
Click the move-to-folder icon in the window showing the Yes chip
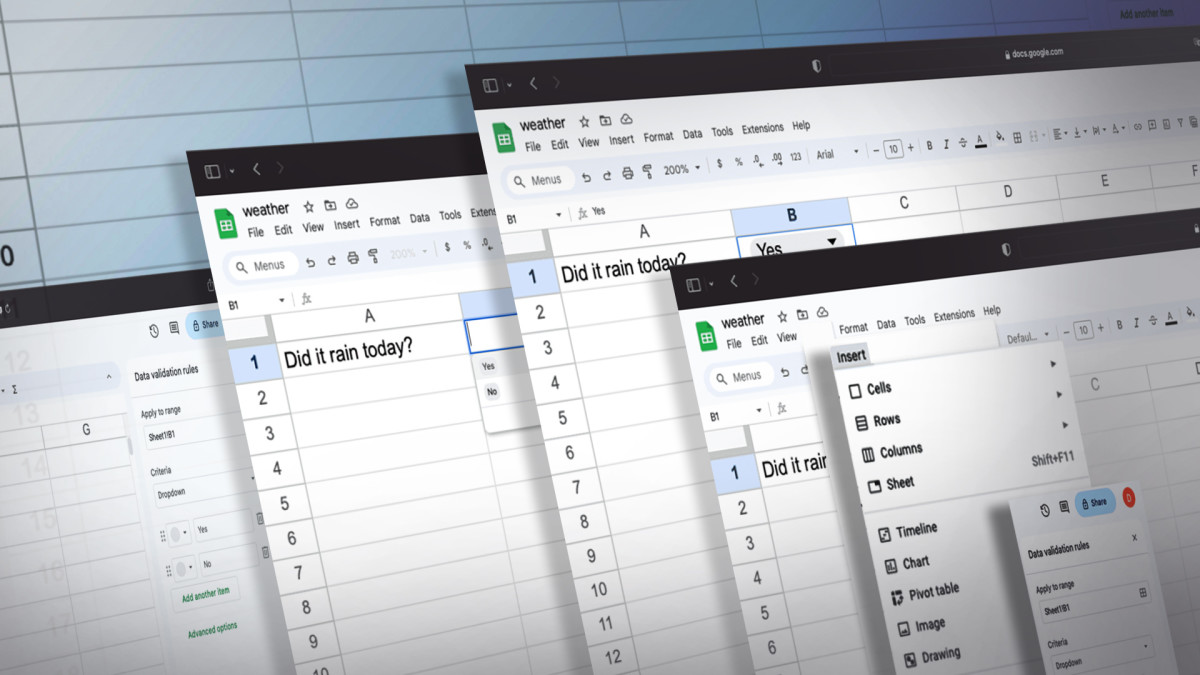pyautogui.click(x=605, y=120)
